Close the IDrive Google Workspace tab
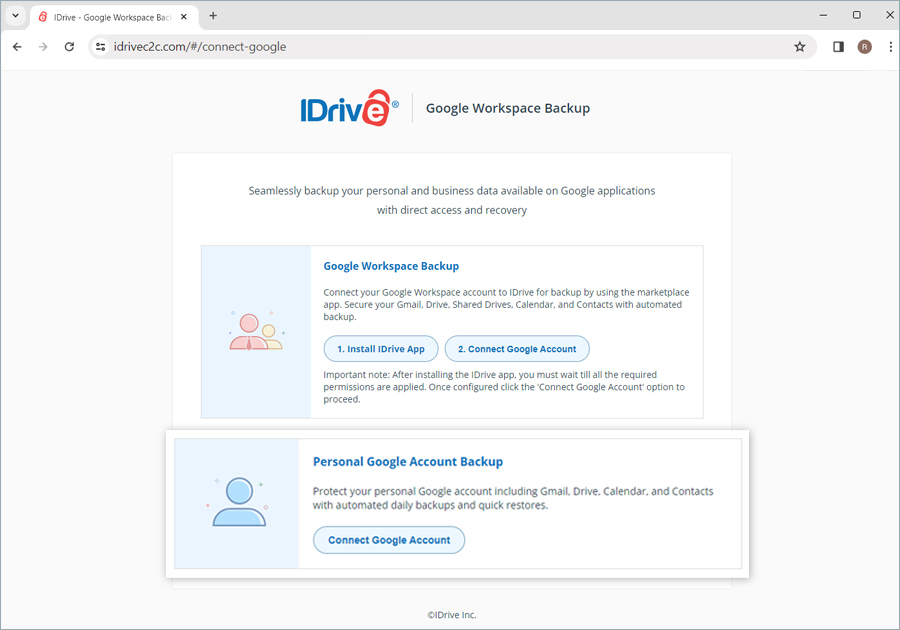 (184, 17)
